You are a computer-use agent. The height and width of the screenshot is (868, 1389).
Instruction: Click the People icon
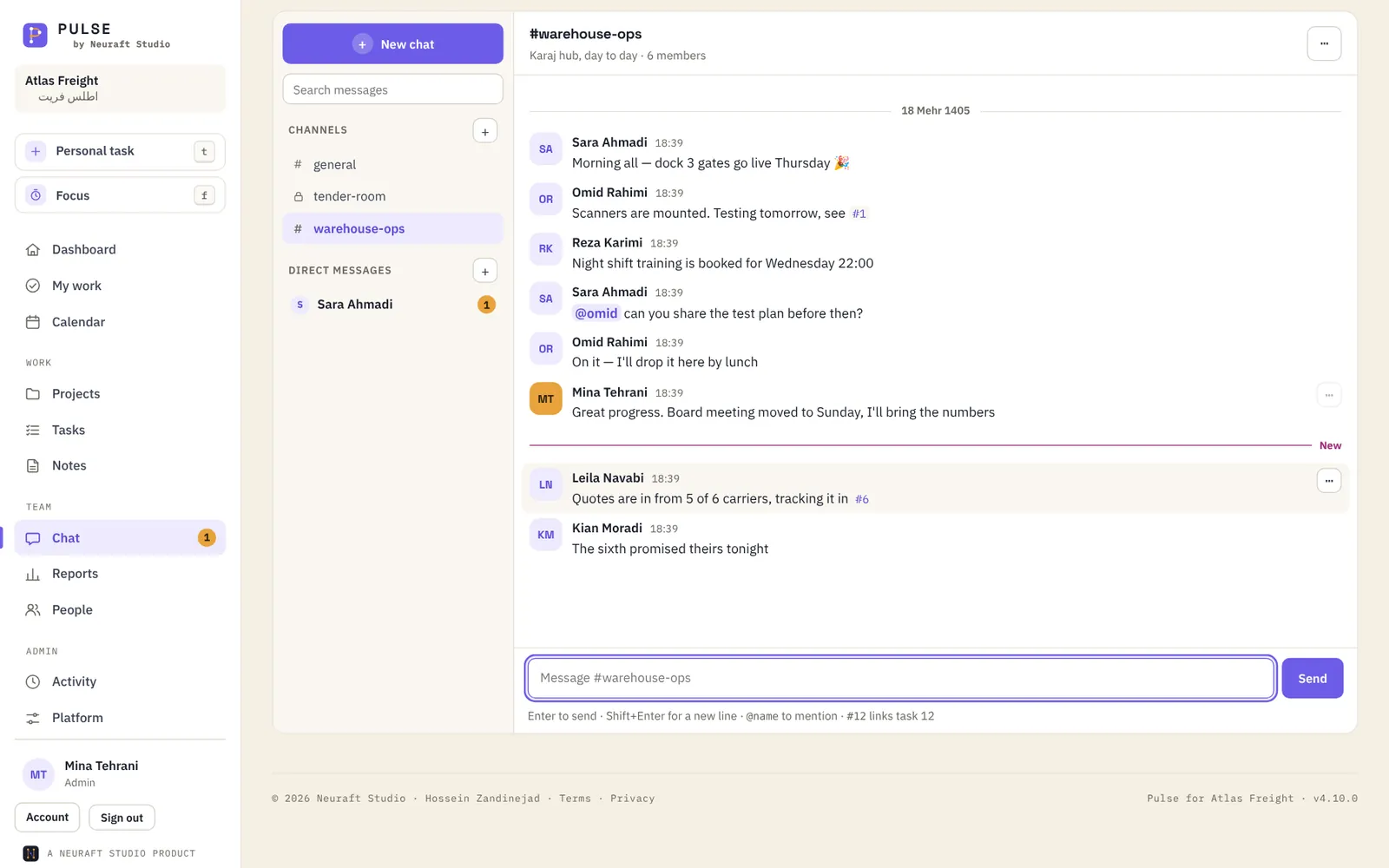click(33, 610)
